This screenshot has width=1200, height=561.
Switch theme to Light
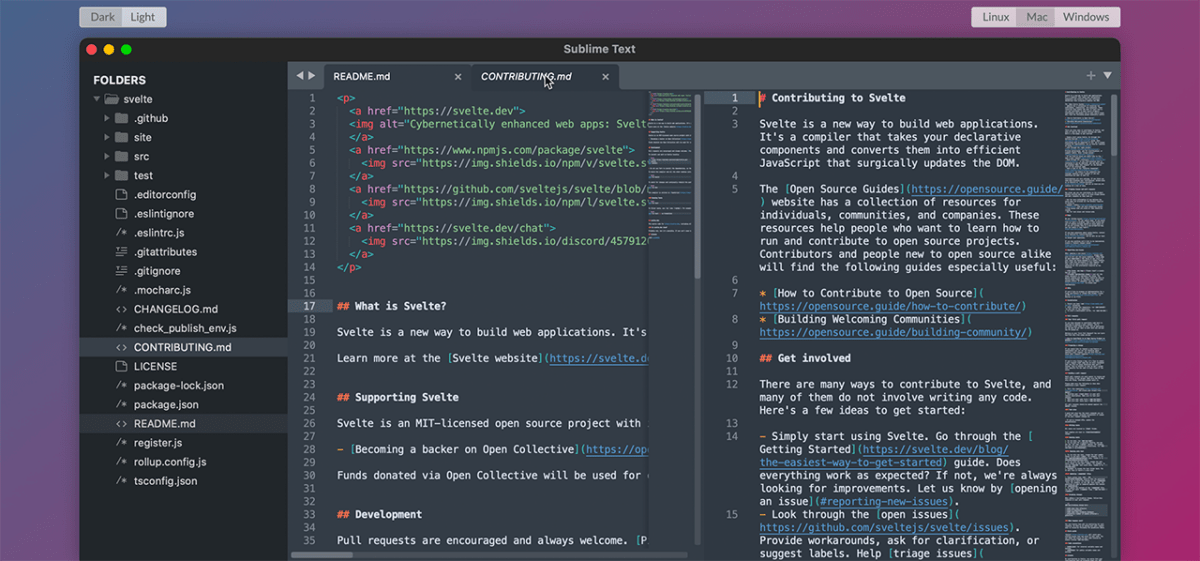click(143, 17)
